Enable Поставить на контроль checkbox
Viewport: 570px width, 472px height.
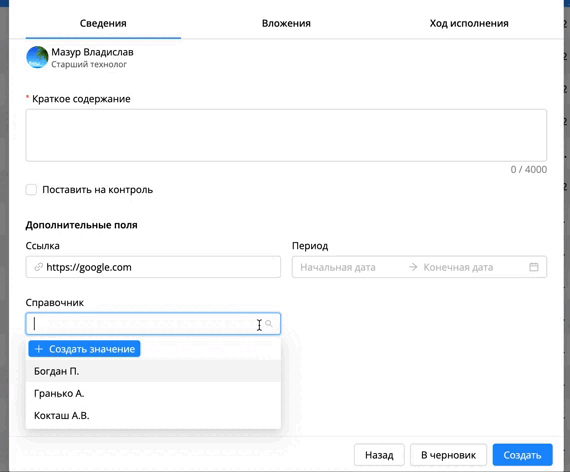point(31,189)
